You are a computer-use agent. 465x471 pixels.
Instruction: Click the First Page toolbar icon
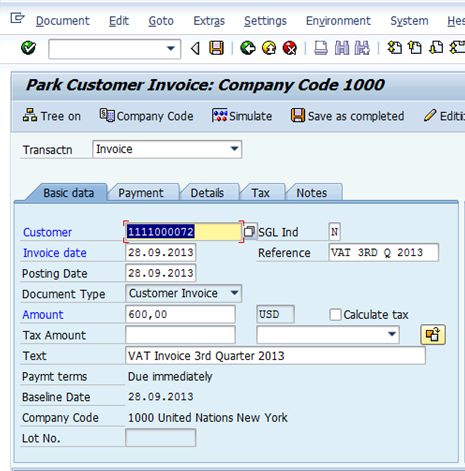(x=395, y=48)
